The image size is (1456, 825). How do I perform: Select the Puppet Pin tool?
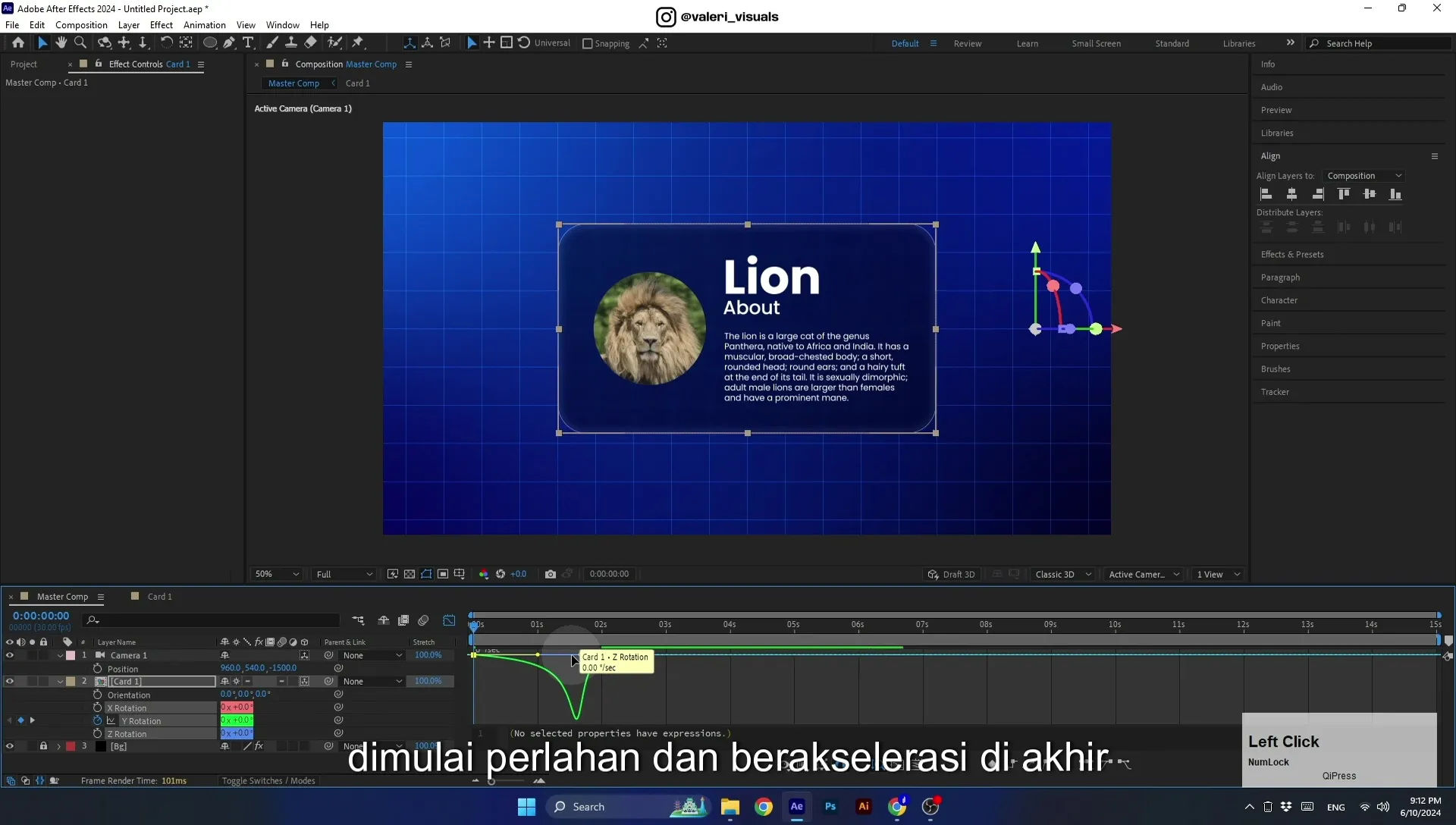click(x=358, y=43)
